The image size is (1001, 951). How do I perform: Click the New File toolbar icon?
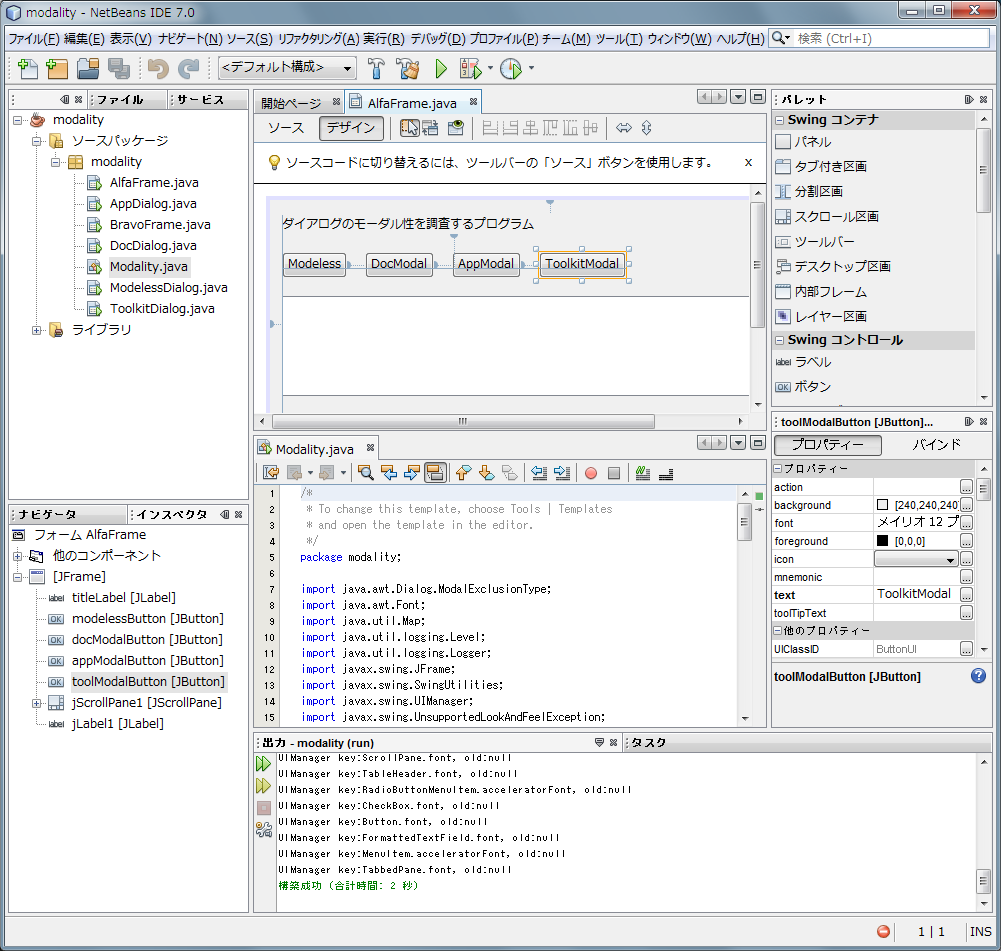pos(27,68)
